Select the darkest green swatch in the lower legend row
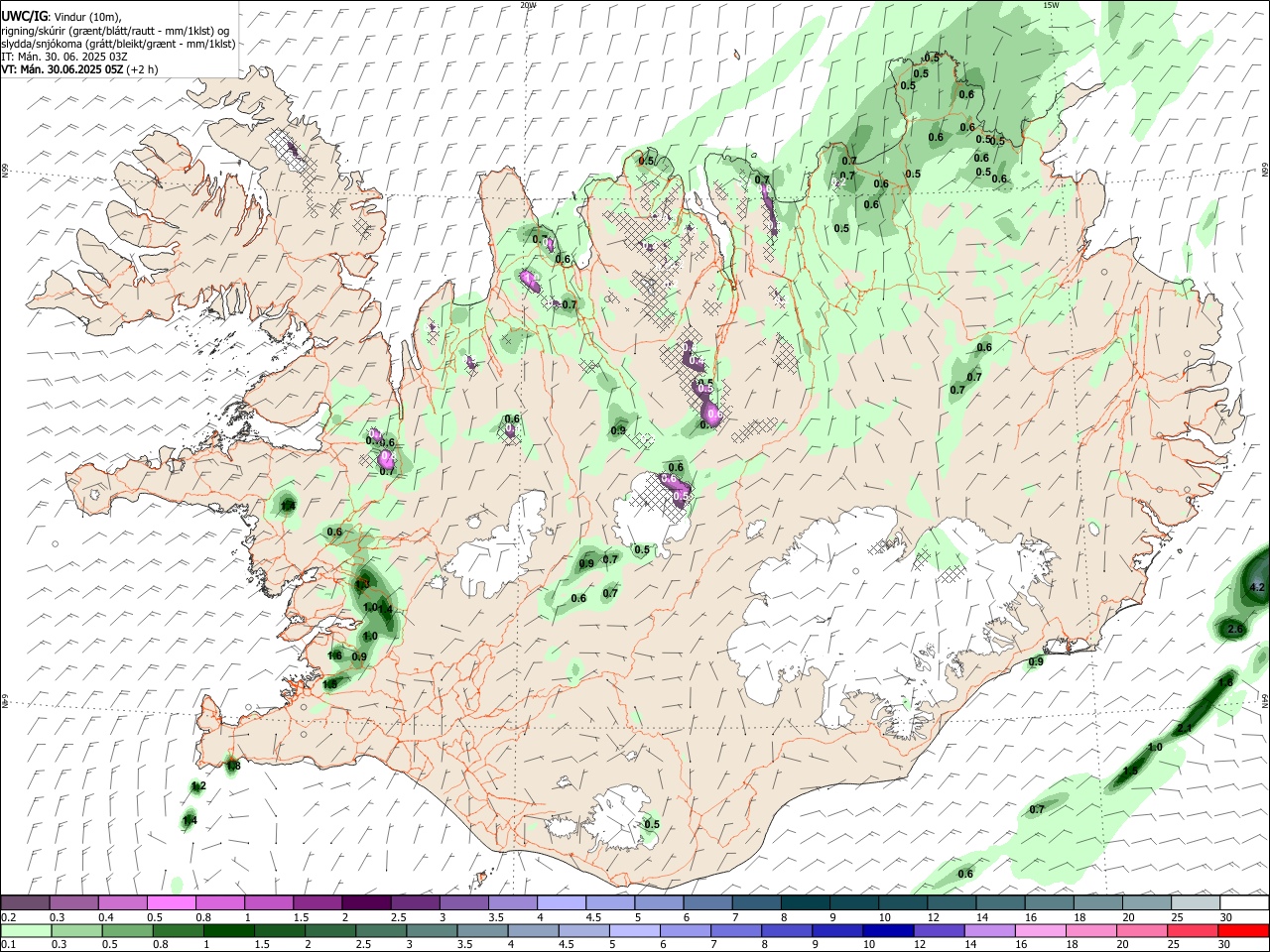Image resolution: width=1270 pixels, height=952 pixels. click(229, 930)
